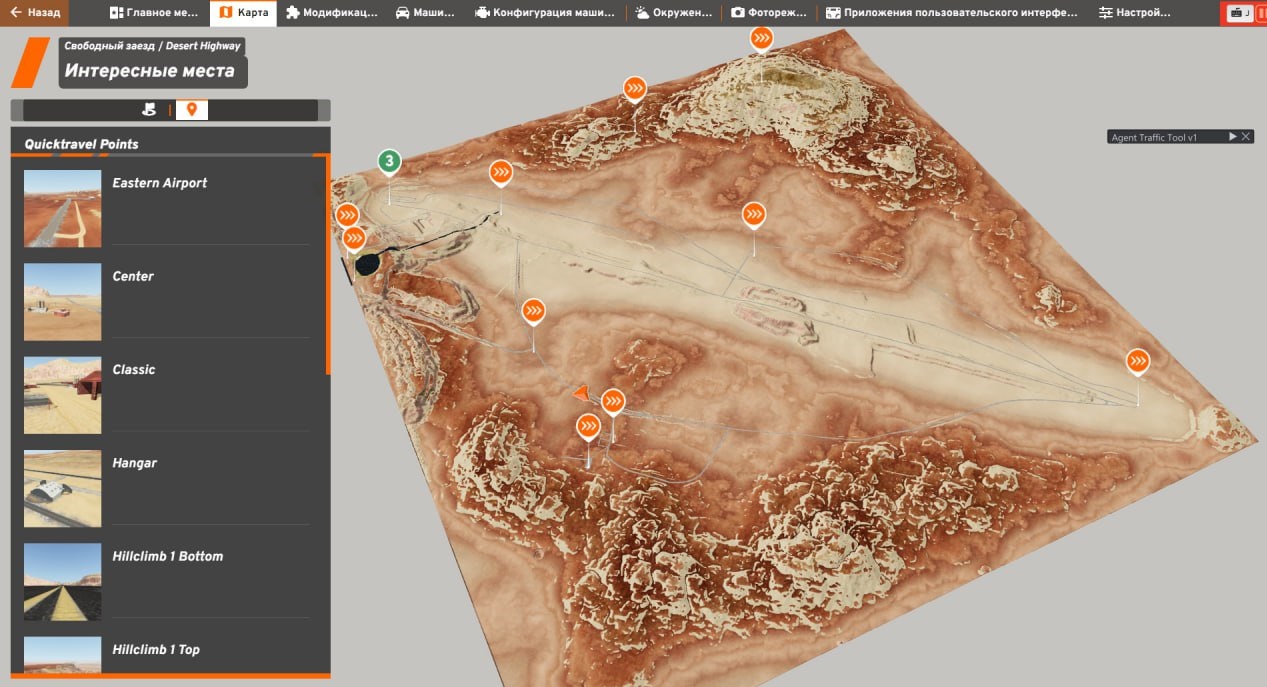Image resolution: width=1267 pixels, height=687 pixels.
Task: Open the double-chevron marker on the map's right edge
Action: (x=1137, y=361)
